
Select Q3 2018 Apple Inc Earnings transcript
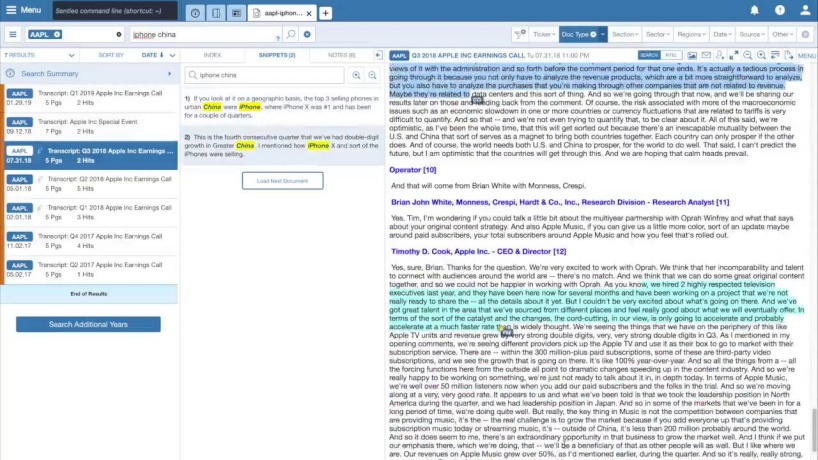[x=90, y=155]
